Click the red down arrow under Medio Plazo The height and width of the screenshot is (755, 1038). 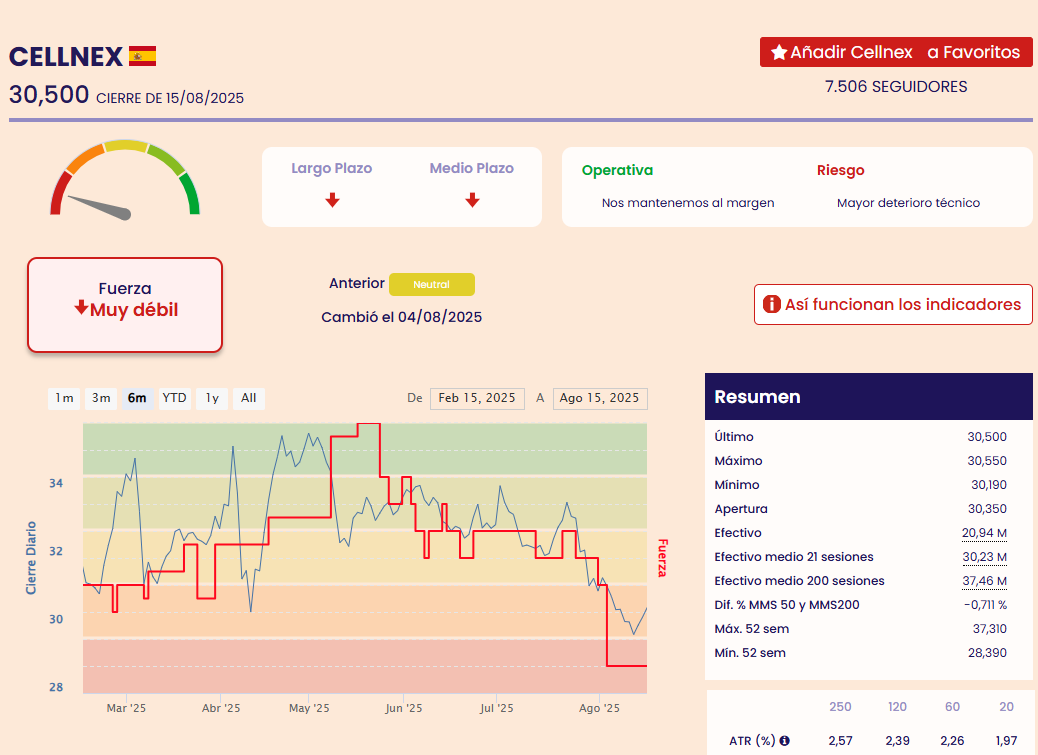click(472, 200)
